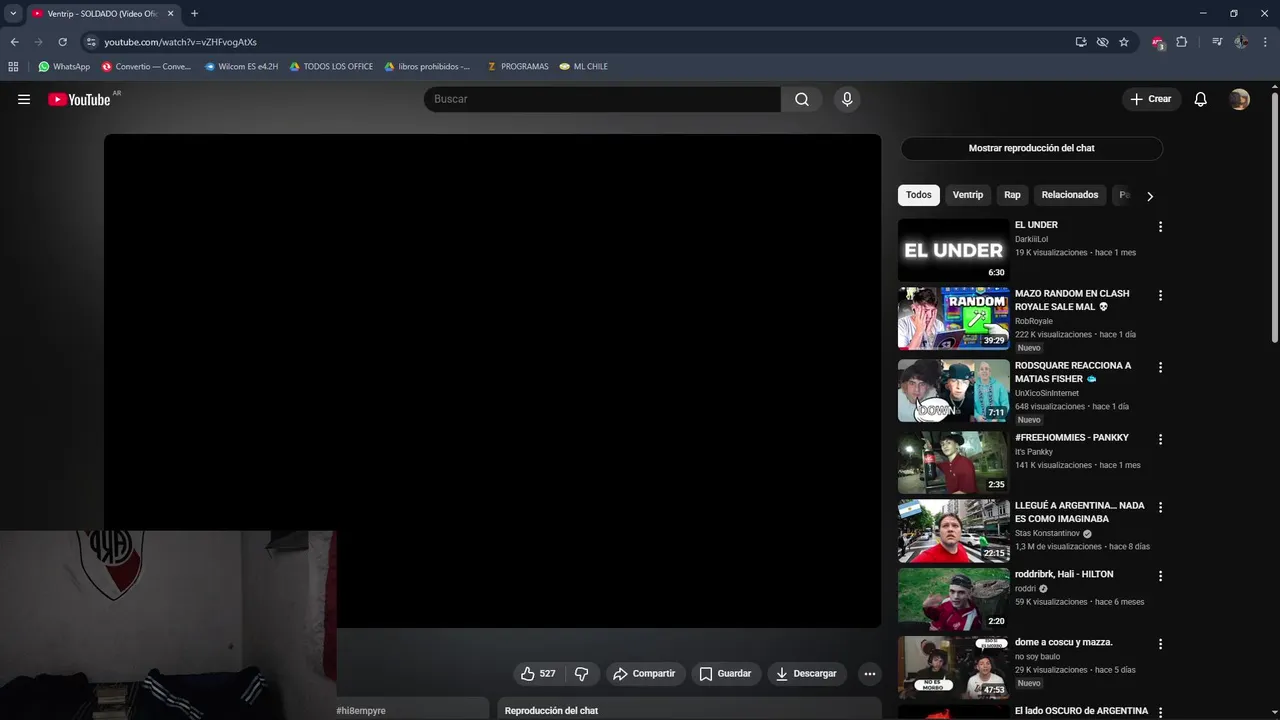Viewport: 1280px width, 720px height.
Task: Go to the YouTube home logo
Action: (x=79, y=99)
